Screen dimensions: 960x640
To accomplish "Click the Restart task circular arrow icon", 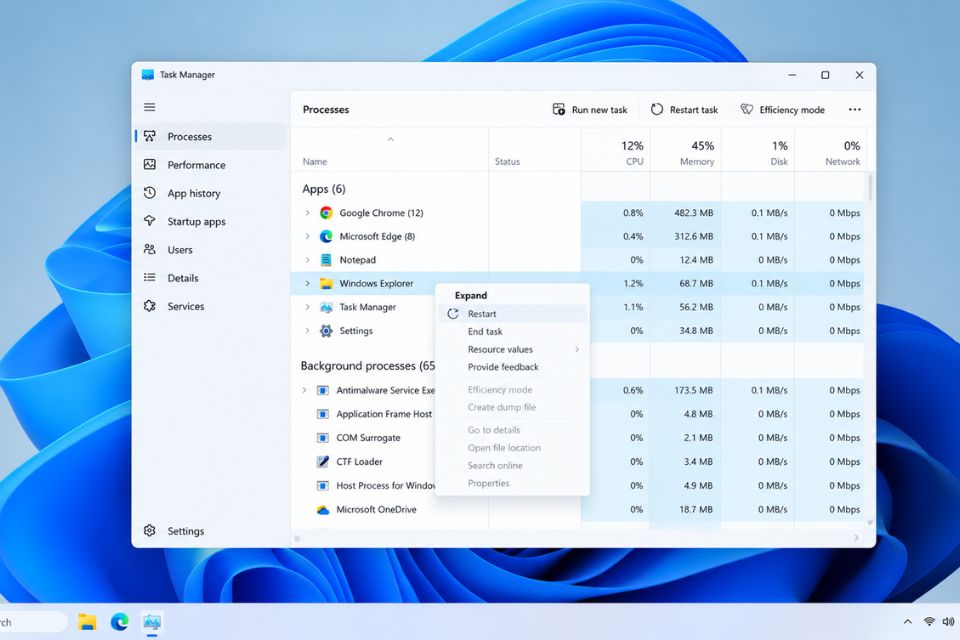I will pos(656,109).
